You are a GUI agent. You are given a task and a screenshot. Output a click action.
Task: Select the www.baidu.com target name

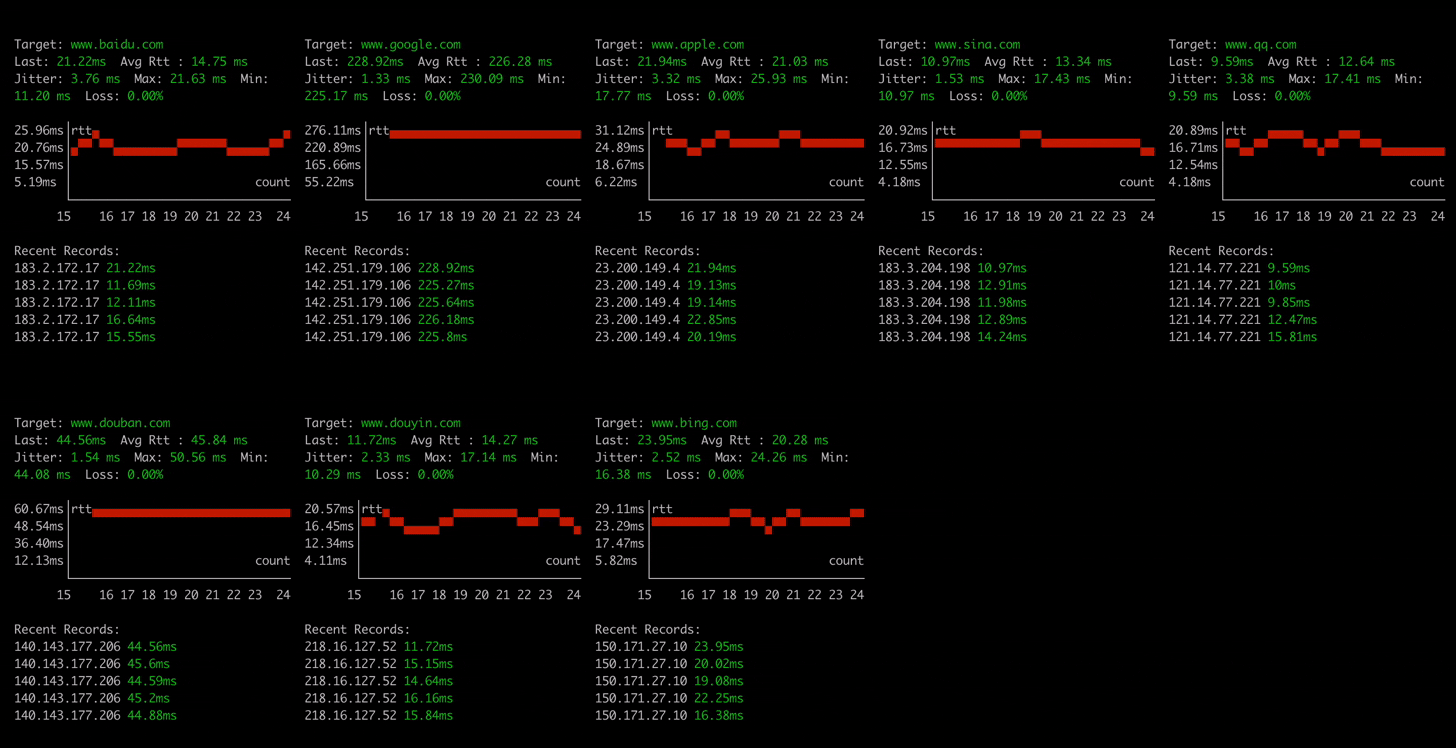[117, 44]
